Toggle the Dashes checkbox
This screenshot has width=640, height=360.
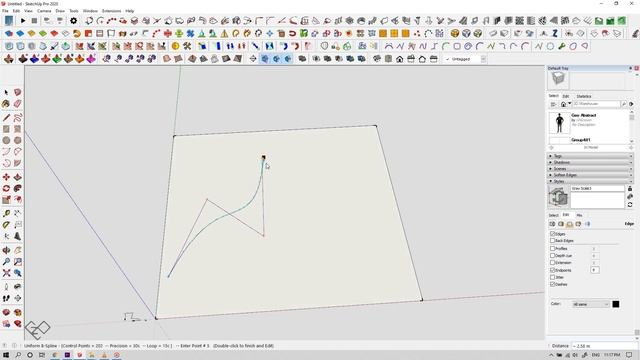[552, 284]
